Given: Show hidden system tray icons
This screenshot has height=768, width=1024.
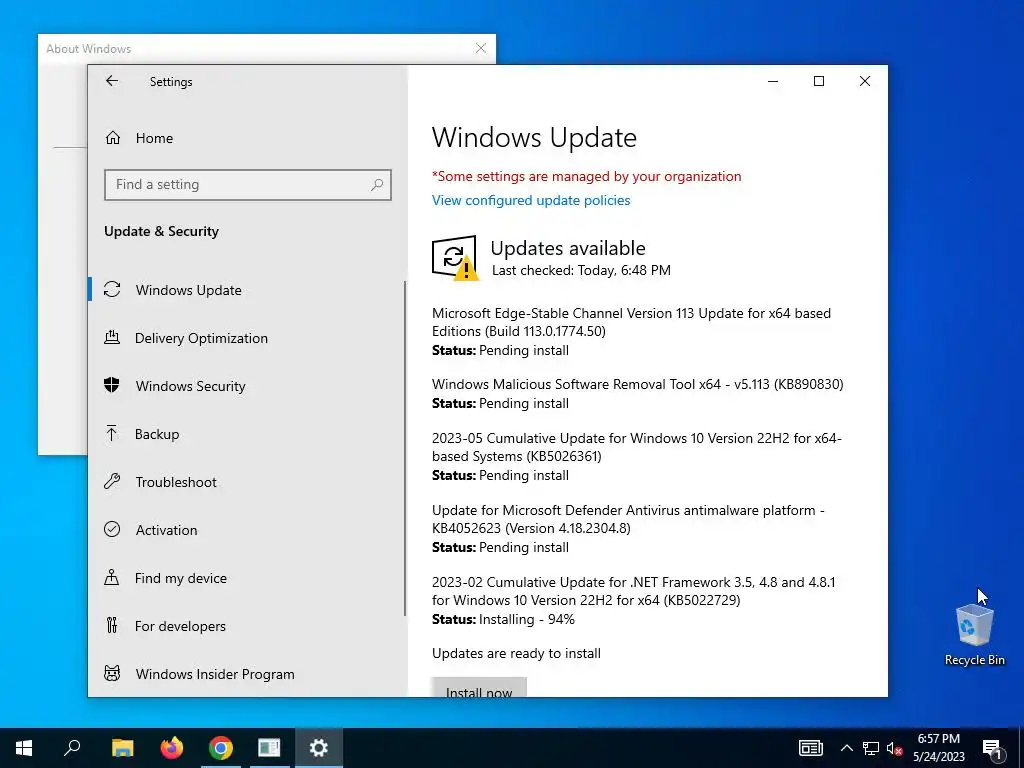Looking at the screenshot, I should pos(846,748).
